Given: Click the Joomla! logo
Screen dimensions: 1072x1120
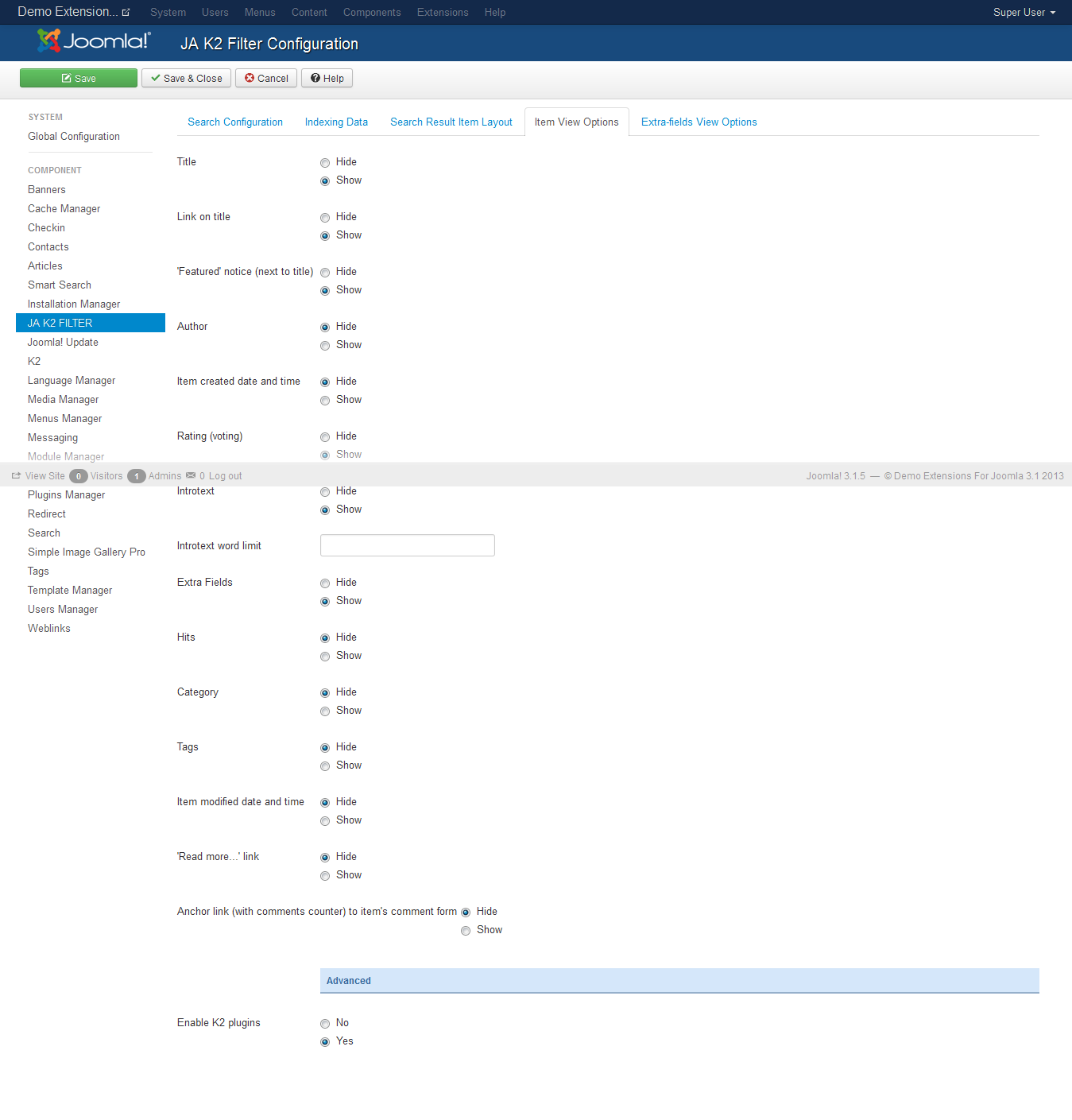Looking at the screenshot, I should pyautogui.click(x=94, y=41).
